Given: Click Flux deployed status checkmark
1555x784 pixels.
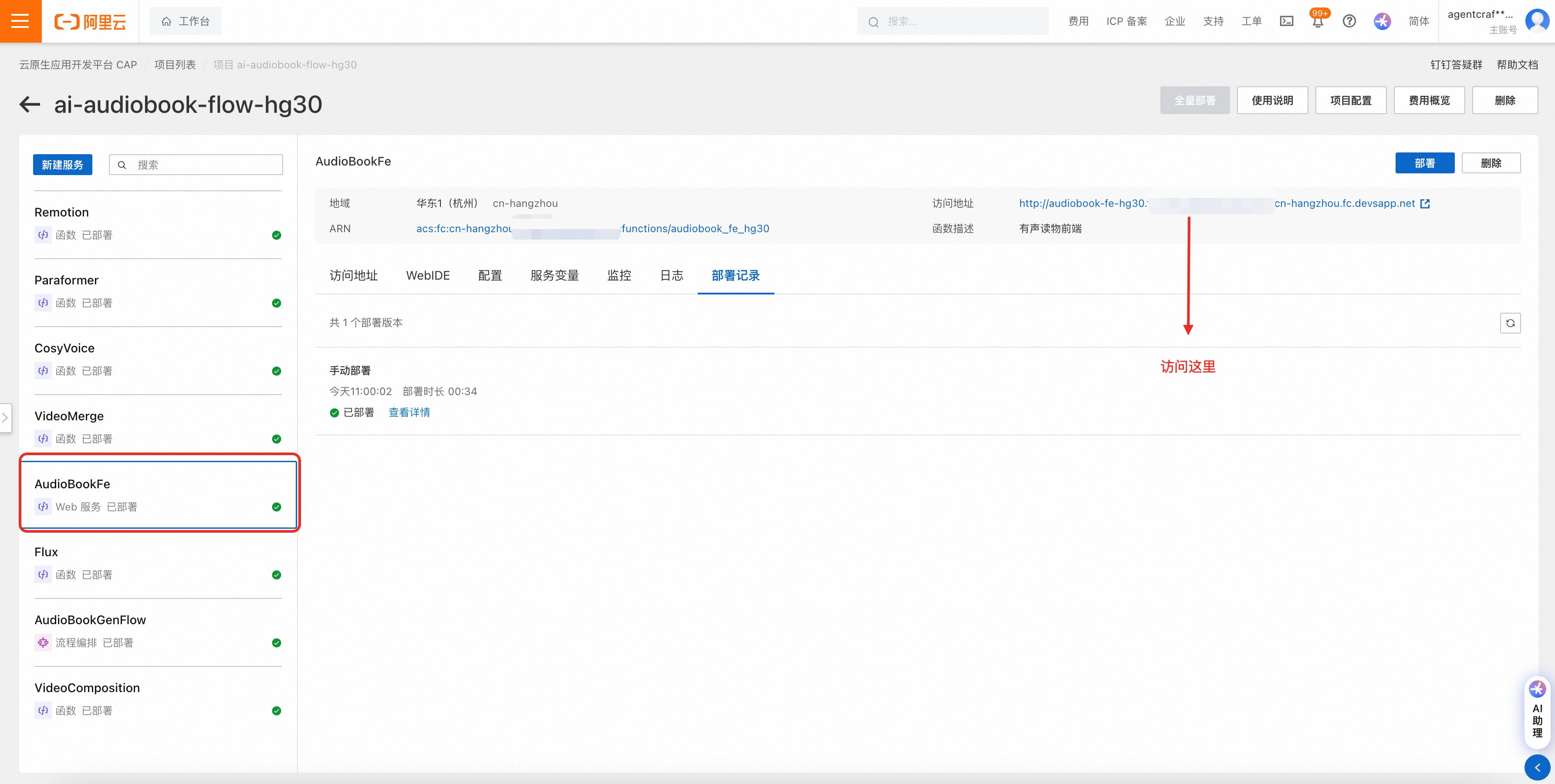Looking at the screenshot, I should tap(277, 574).
